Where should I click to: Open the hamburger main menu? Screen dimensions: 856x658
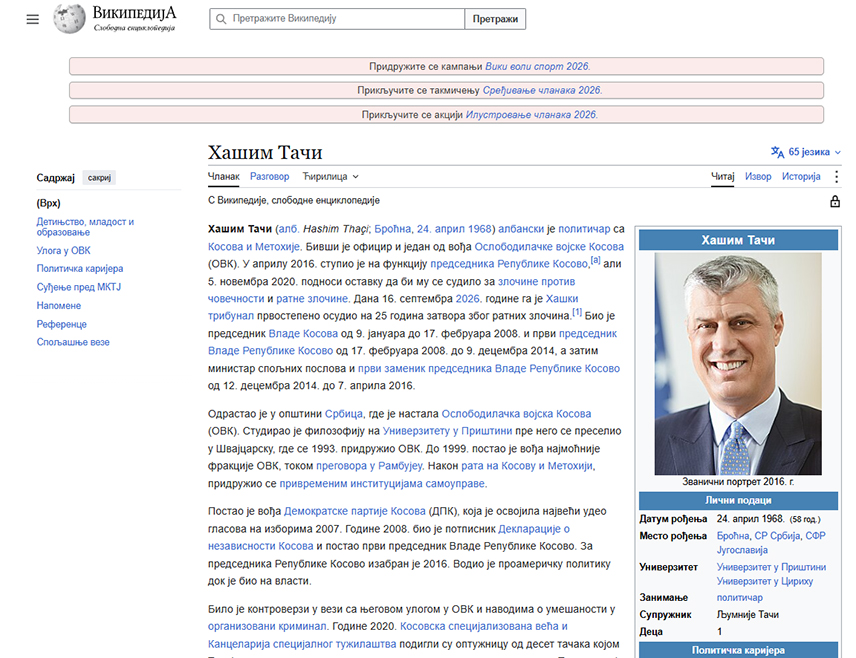tap(33, 19)
